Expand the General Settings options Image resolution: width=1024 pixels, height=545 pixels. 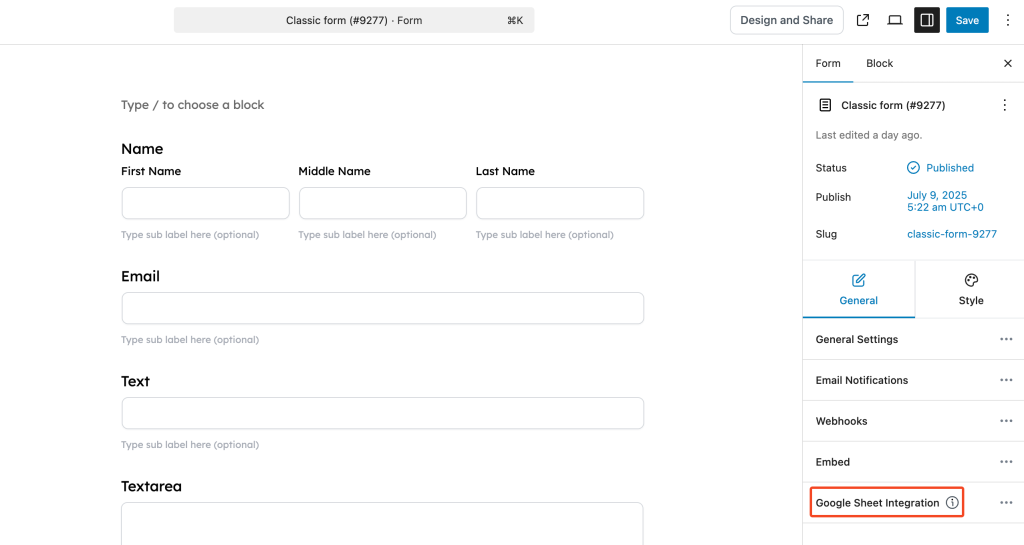coord(1006,339)
